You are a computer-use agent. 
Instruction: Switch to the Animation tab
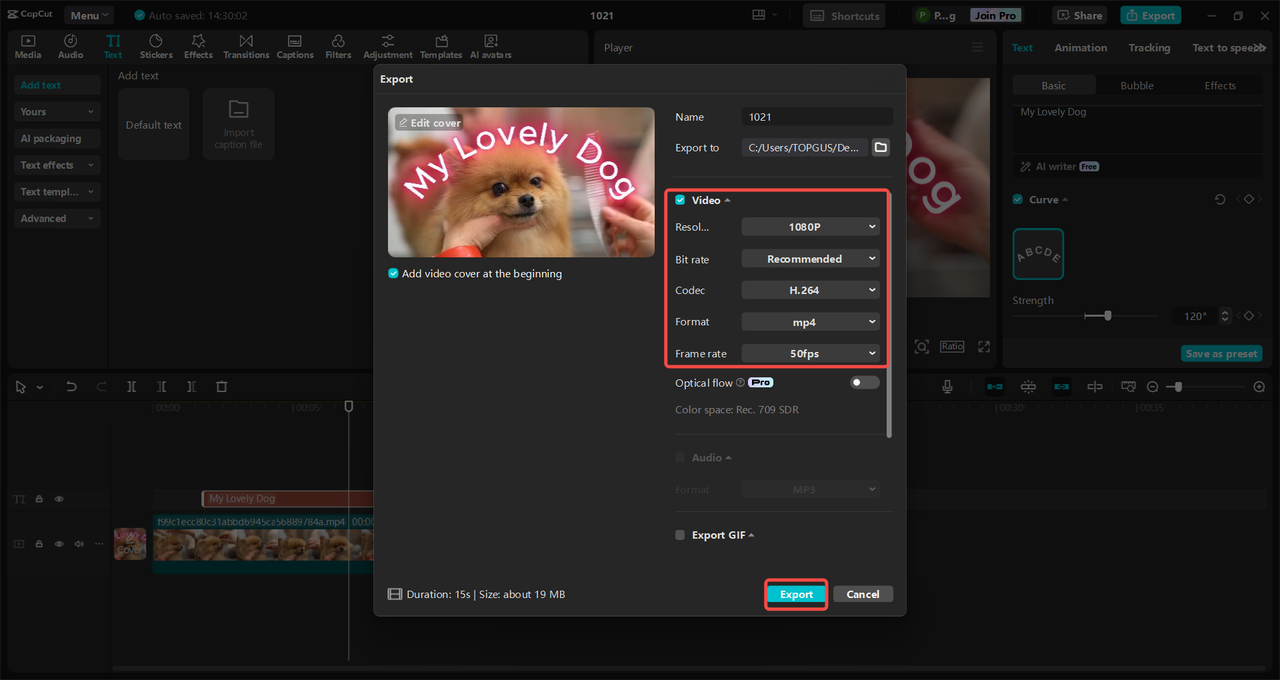tap(1081, 48)
